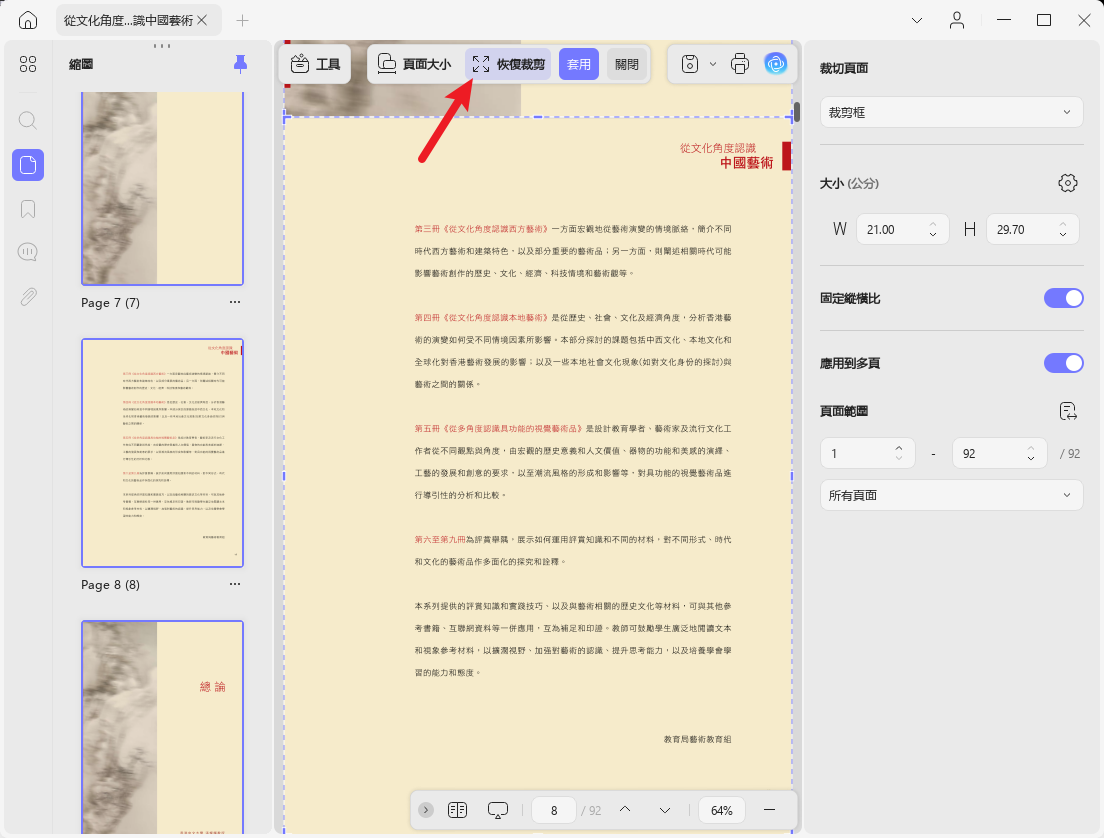Viewport: 1104px width, 838px height.
Task: Toggle 應用到多頁 apply to multiple pages
Action: coord(1063,363)
